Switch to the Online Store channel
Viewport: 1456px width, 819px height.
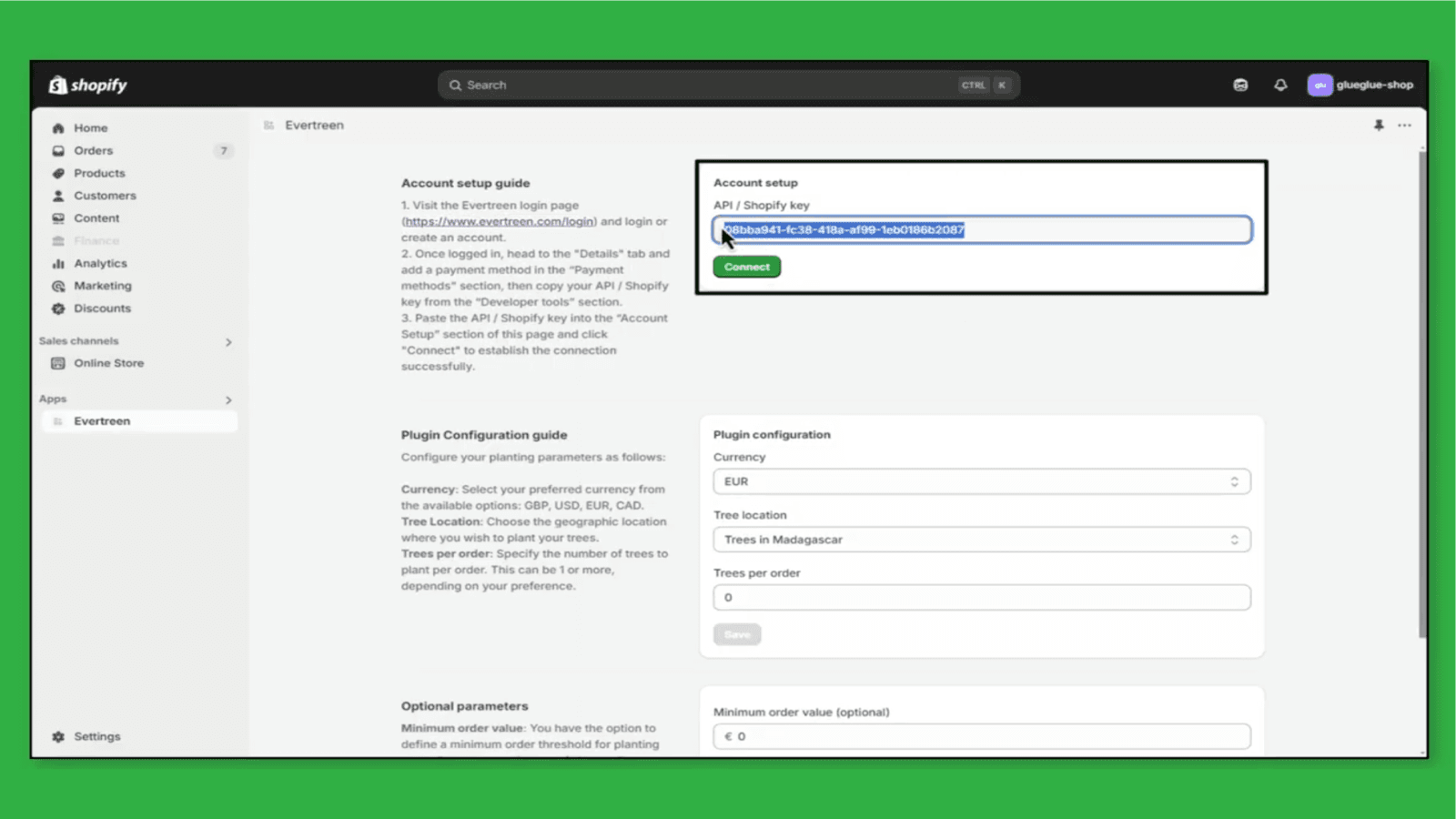pos(108,362)
